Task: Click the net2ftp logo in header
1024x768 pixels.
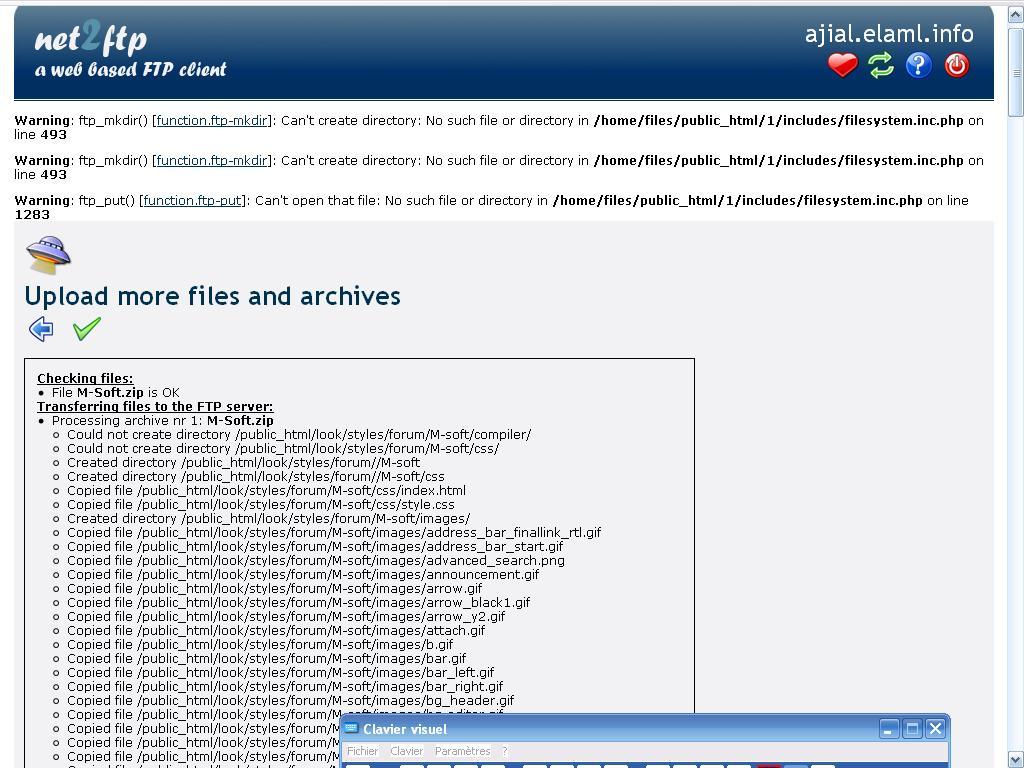Action: (131, 52)
